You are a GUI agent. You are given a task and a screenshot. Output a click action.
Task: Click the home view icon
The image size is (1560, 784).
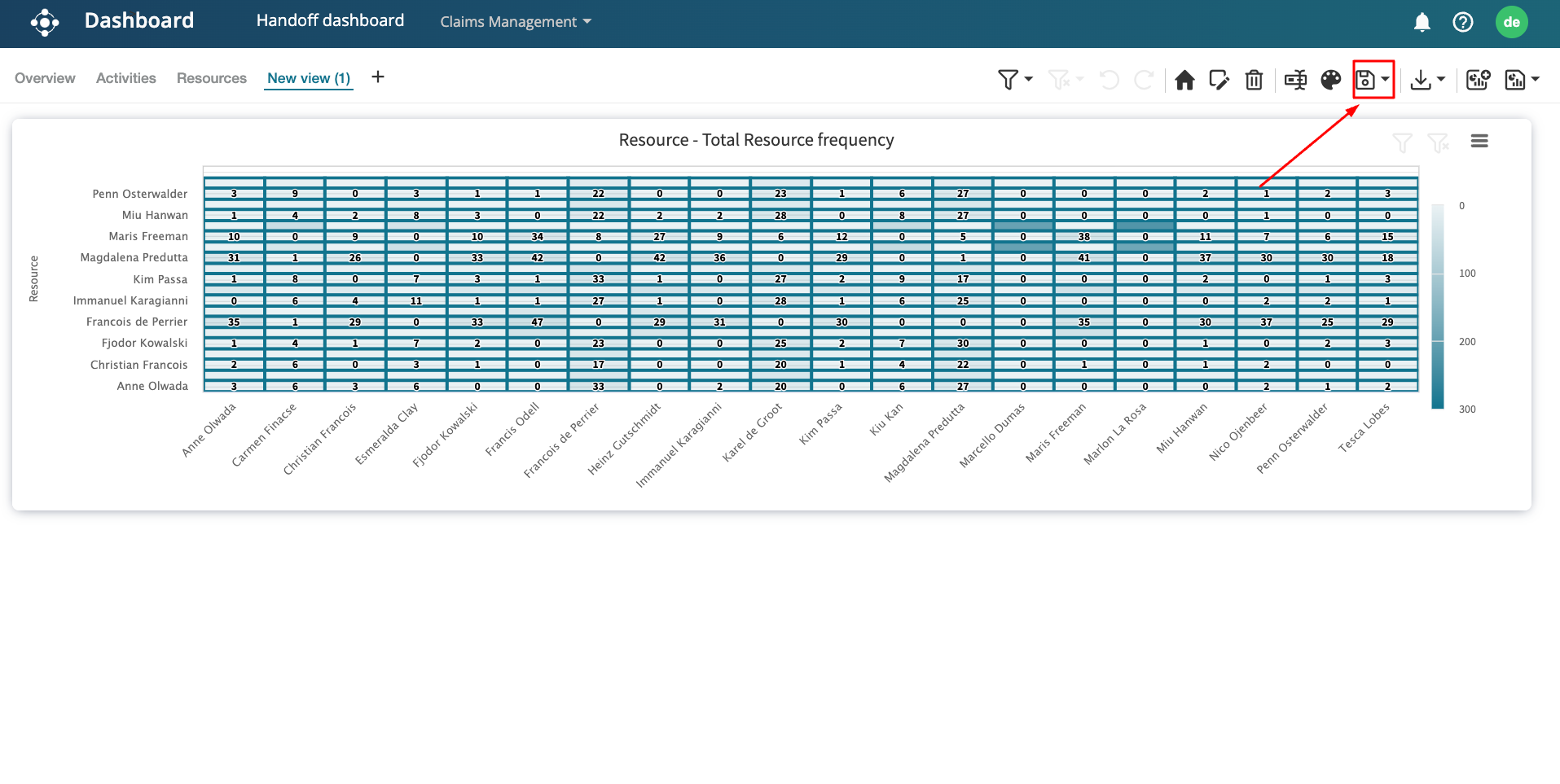pyautogui.click(x=1184, y=80)
